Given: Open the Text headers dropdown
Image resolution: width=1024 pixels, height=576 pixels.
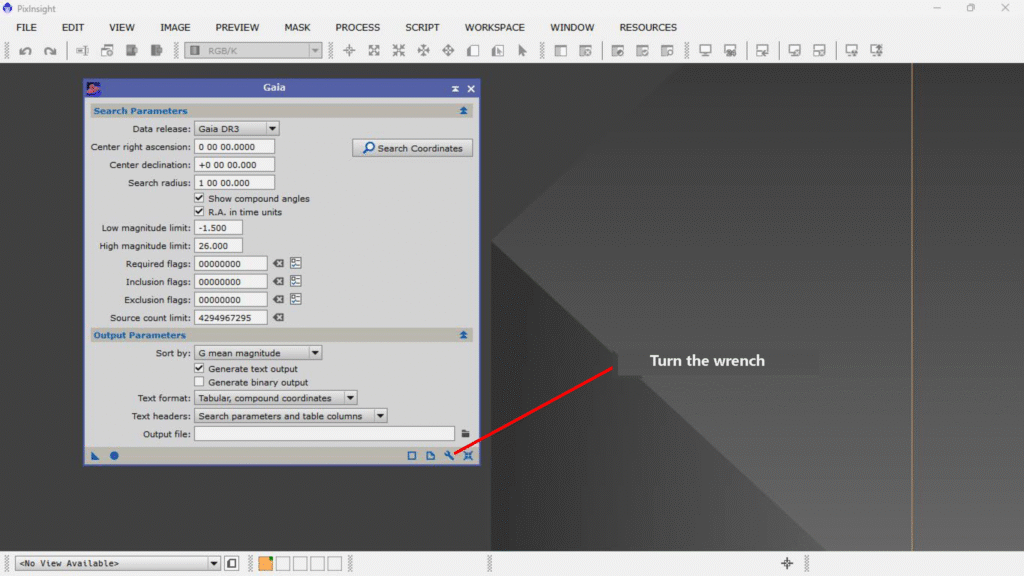Looking at the screenshot, I should 291,416.
